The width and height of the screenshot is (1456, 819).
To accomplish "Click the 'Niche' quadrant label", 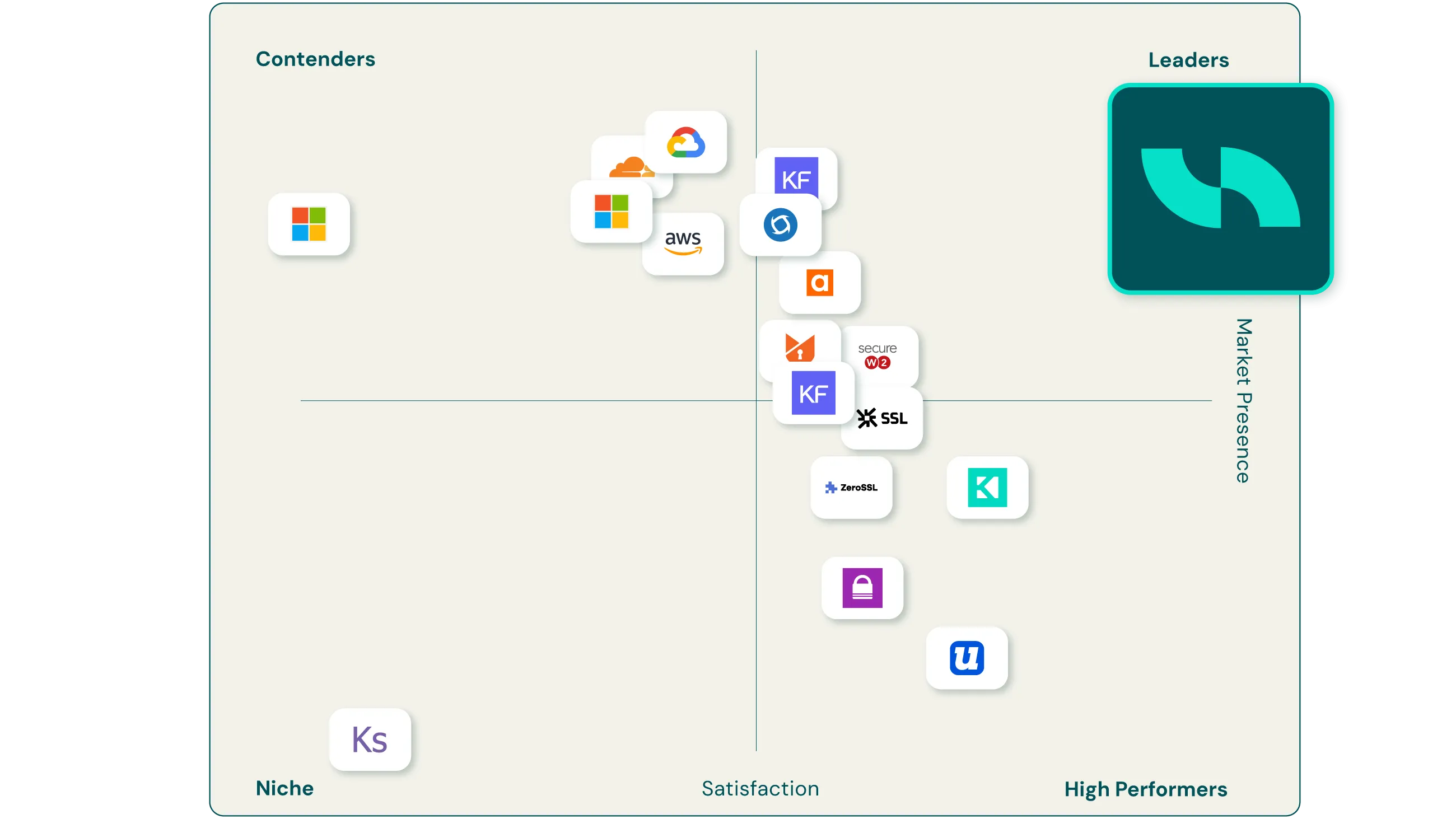I will coord(284,788).
